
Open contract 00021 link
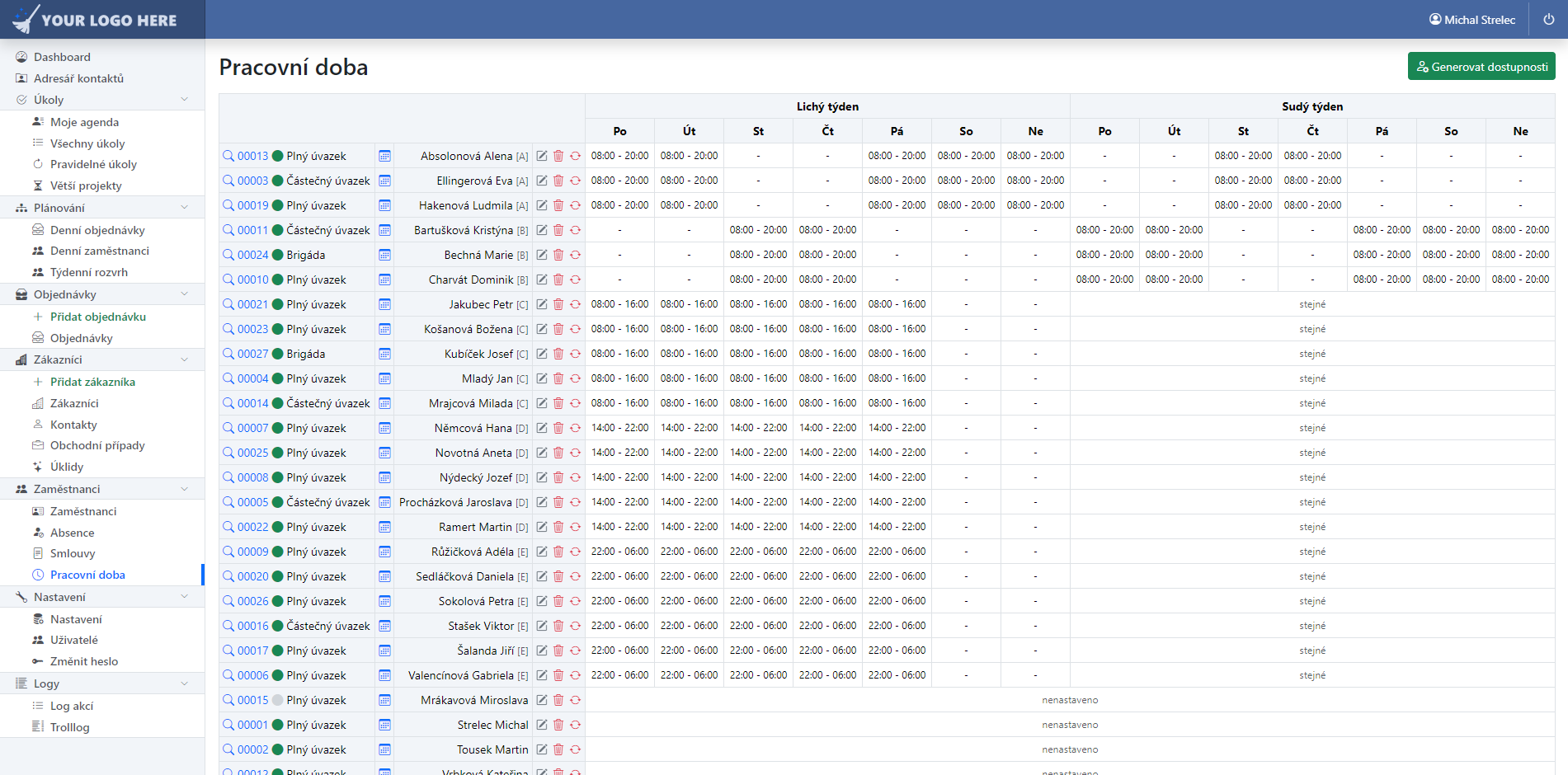253,304
